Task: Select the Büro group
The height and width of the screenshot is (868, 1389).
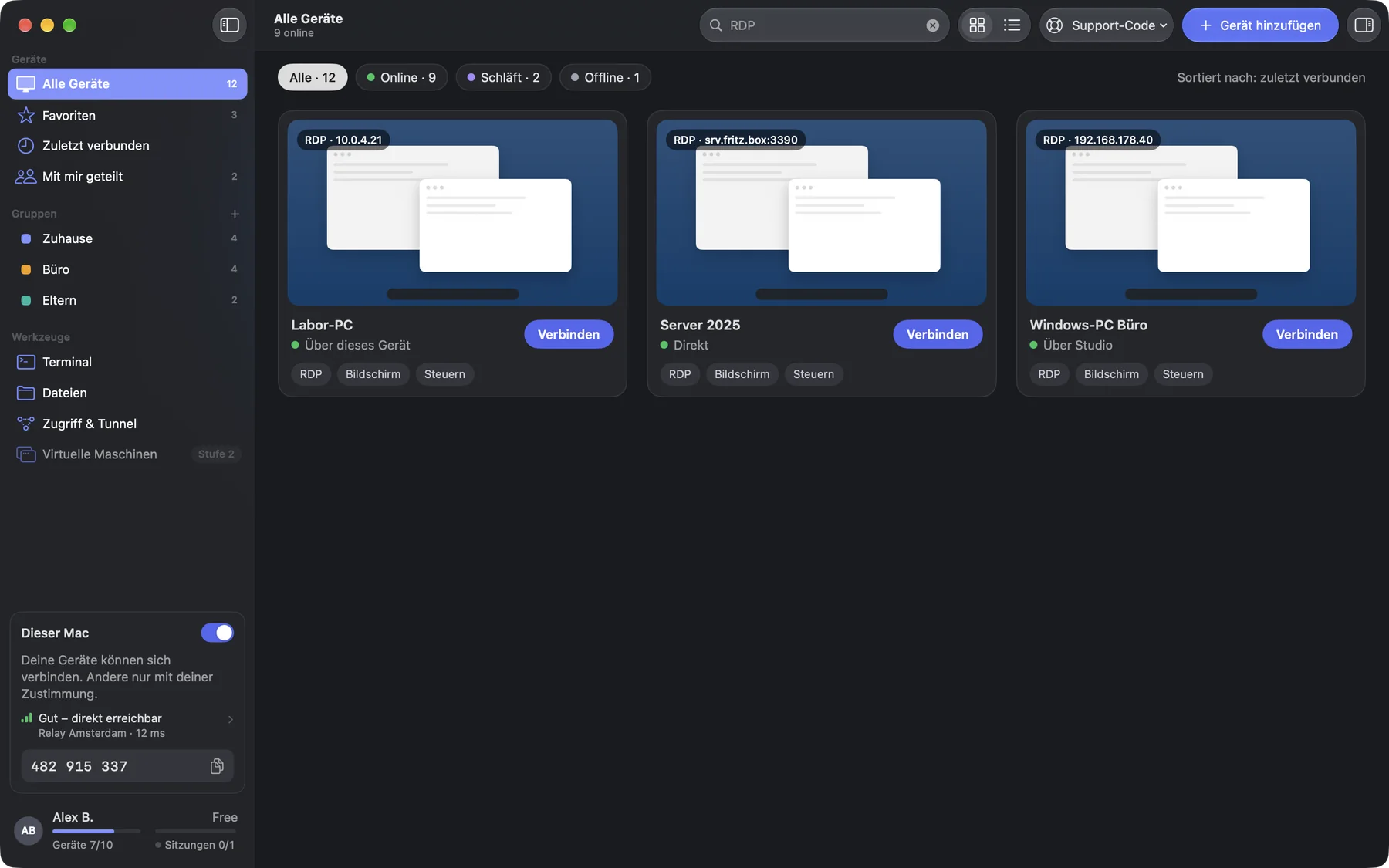Action: (x=127, y=269)
